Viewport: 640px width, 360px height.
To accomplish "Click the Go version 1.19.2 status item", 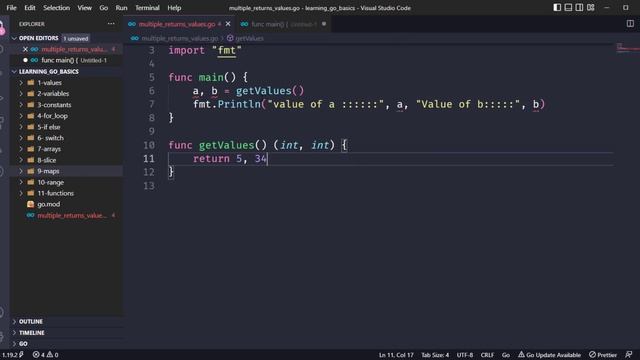I will pos(12,355).
